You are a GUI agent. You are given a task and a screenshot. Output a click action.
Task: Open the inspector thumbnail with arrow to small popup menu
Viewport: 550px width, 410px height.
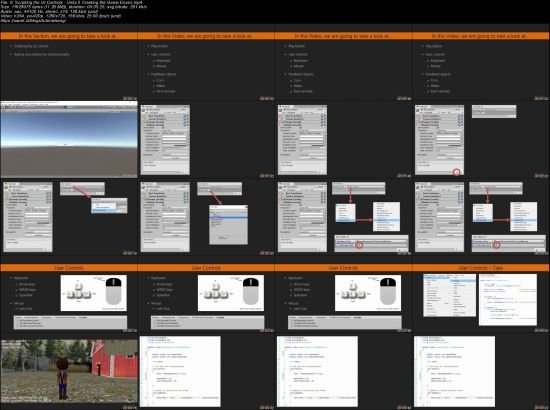coord(69,217)
